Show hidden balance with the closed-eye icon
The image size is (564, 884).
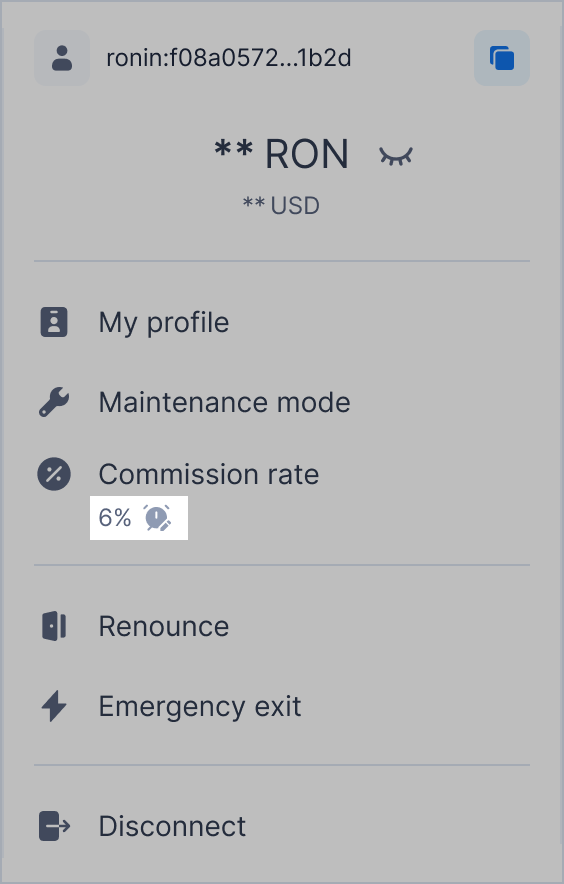coord(396,156)
